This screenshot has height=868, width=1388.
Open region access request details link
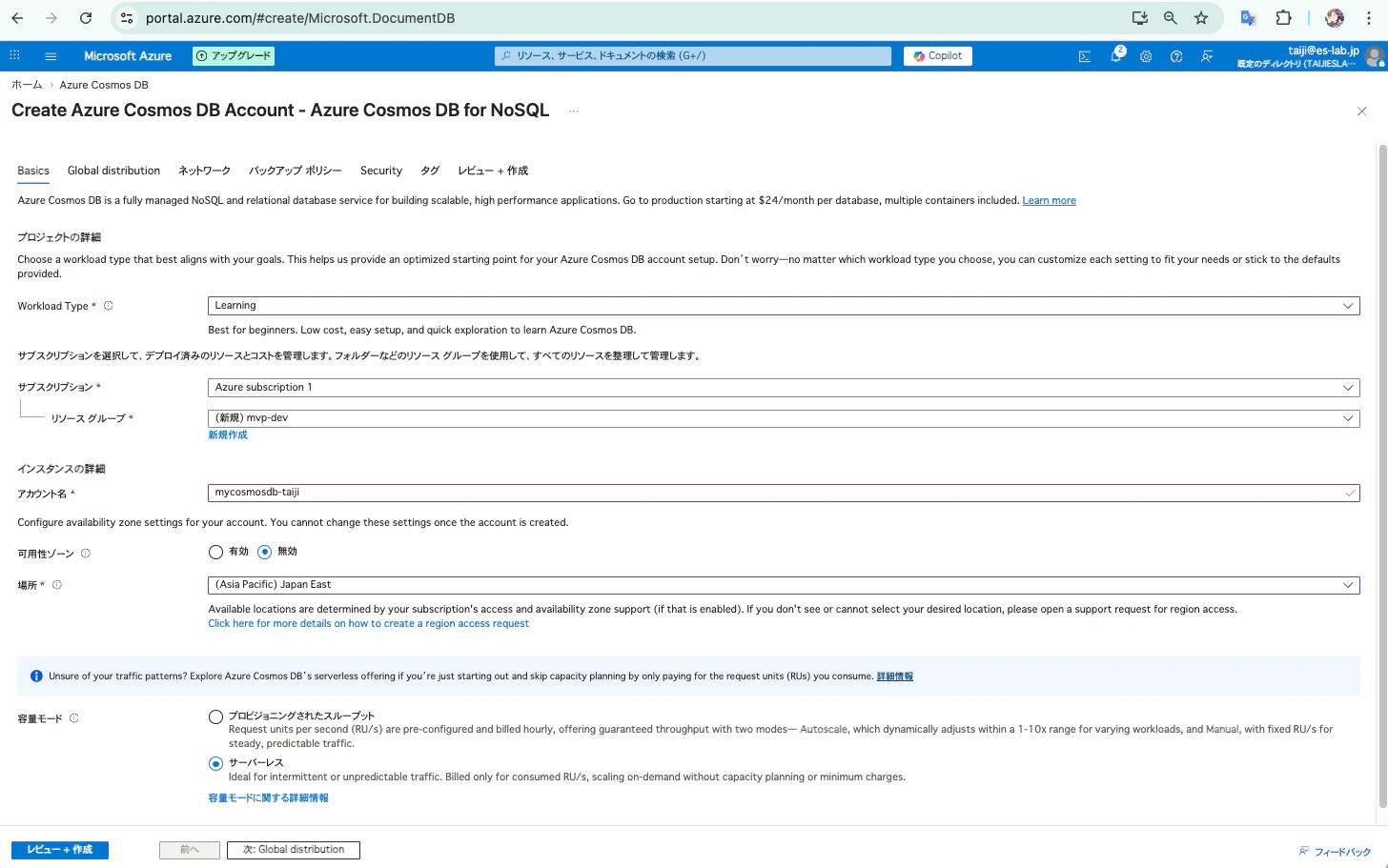pos(368,624)
